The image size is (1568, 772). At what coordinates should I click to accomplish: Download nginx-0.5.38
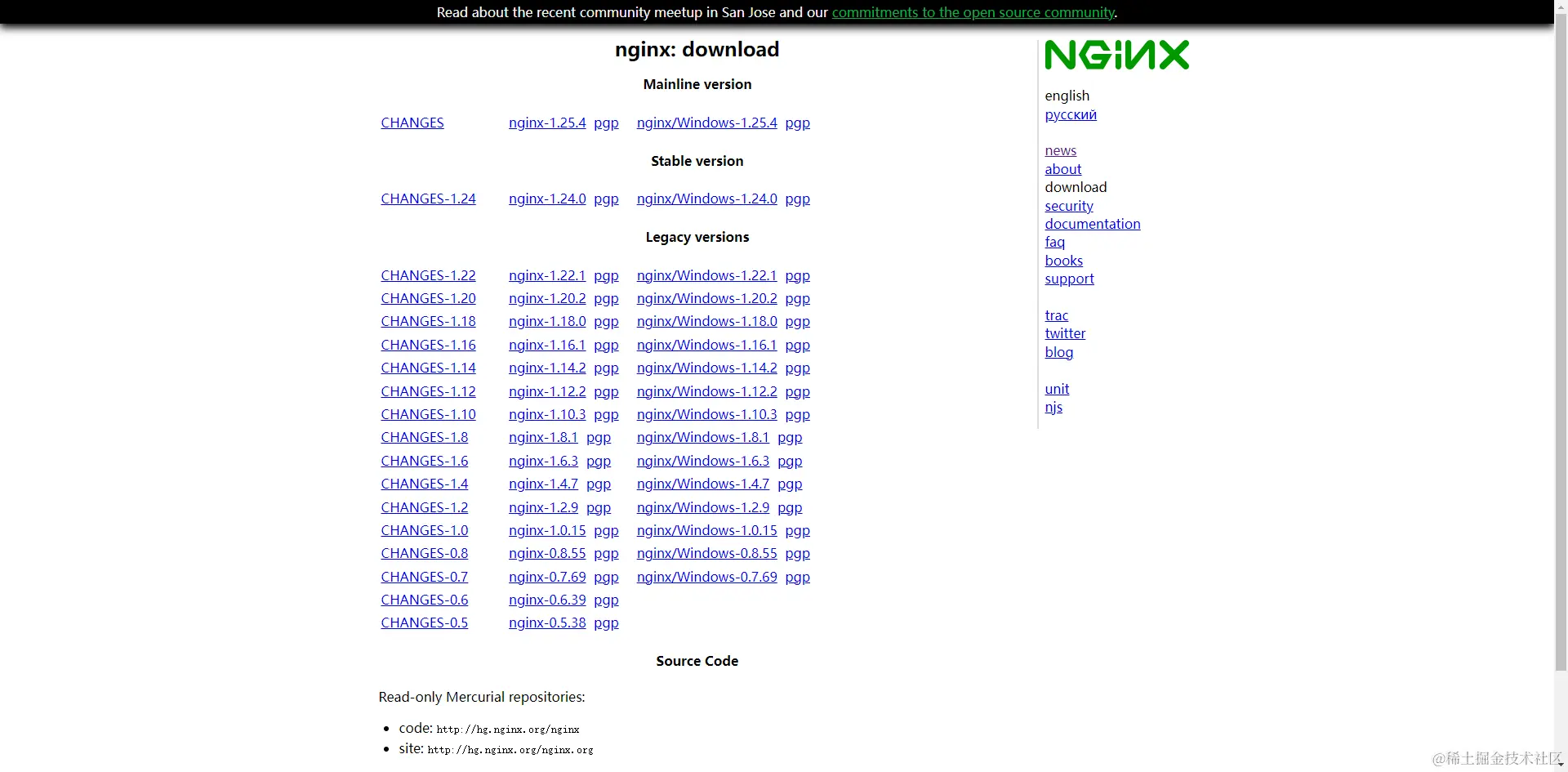(547, 623)
